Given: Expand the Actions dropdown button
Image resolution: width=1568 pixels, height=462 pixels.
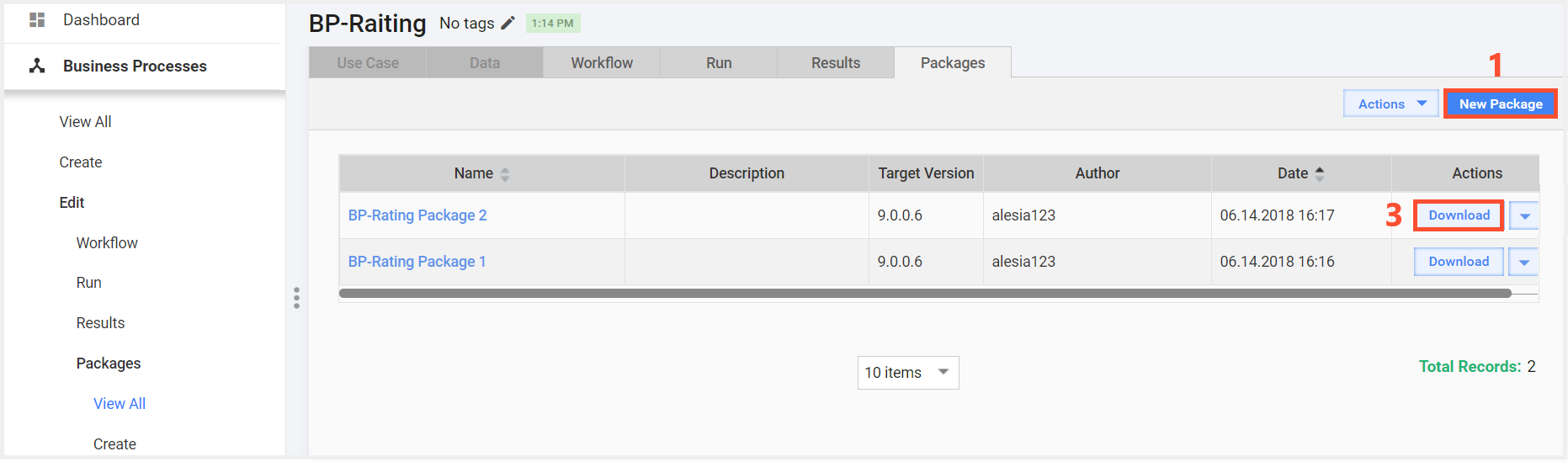Looking at the screenshot, I should [x=1391, y=104].
